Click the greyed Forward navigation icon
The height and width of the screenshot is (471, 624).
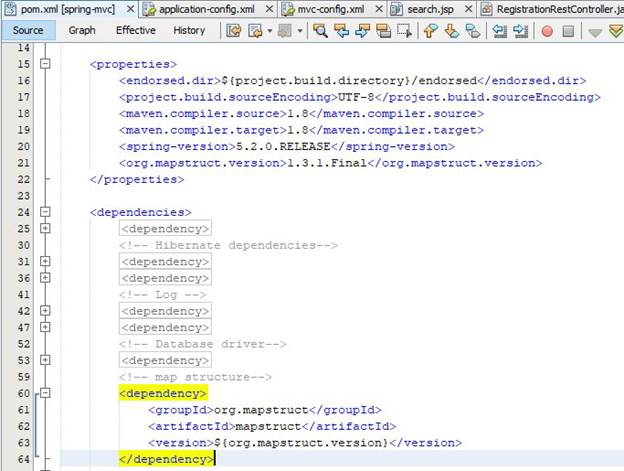pyautogui.click(x=285, y=31)
